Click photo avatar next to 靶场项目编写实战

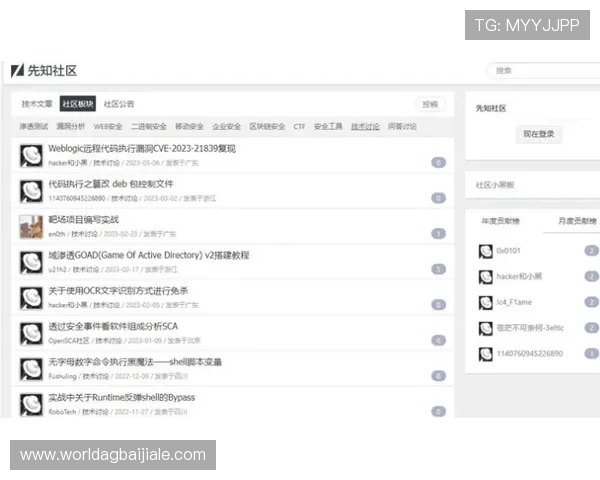[x=31, y=227]
